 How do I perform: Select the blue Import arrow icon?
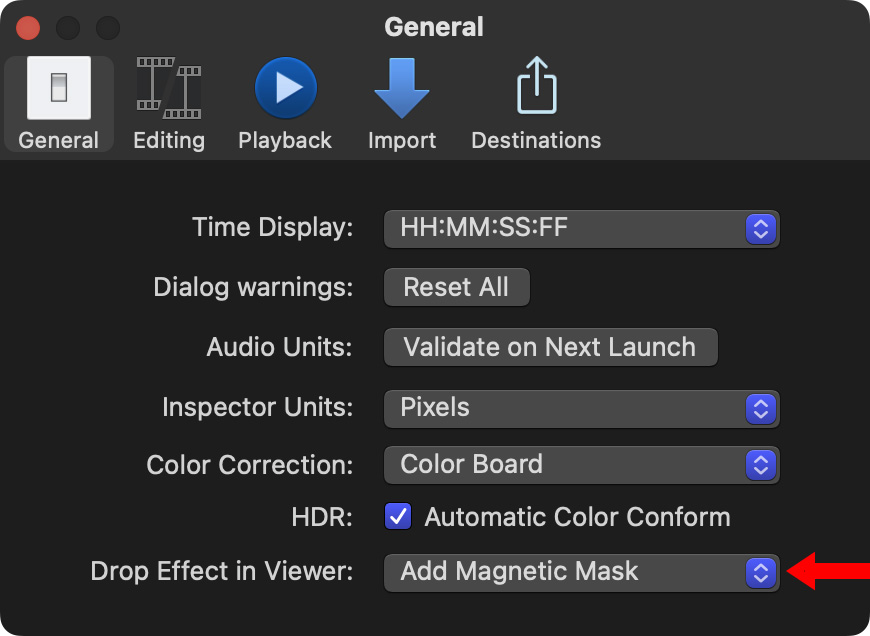(401, 88)
